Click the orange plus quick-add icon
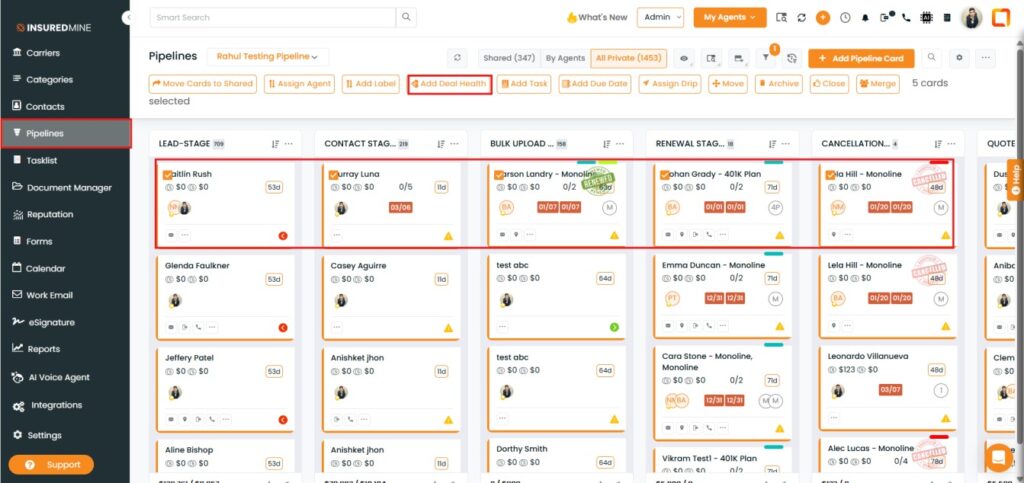Screen dimensions: 1024x483 coord(823,17)
